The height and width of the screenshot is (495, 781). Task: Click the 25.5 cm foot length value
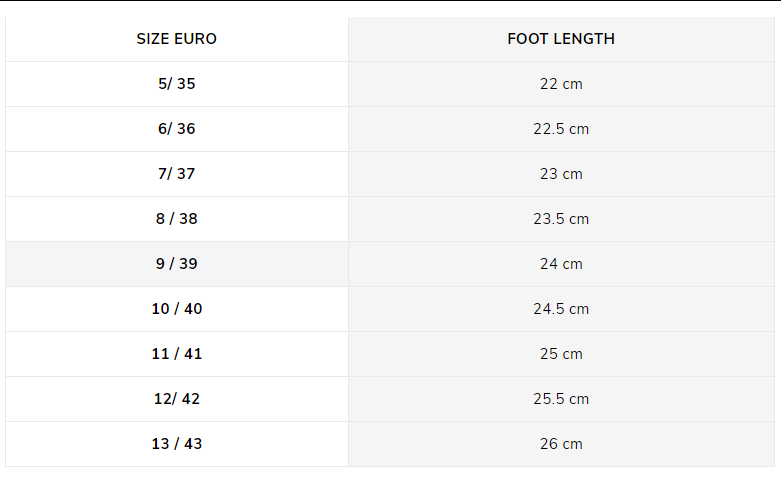point(561,399)
